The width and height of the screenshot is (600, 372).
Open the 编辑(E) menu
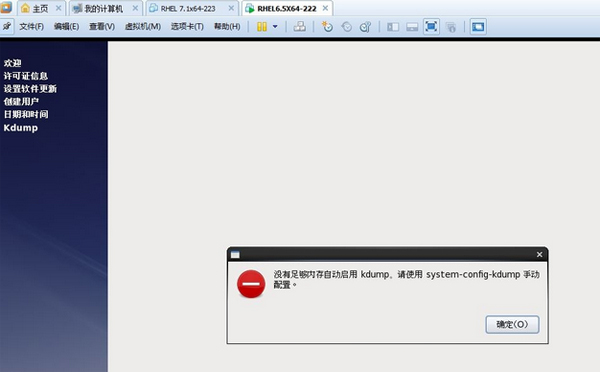67,26
